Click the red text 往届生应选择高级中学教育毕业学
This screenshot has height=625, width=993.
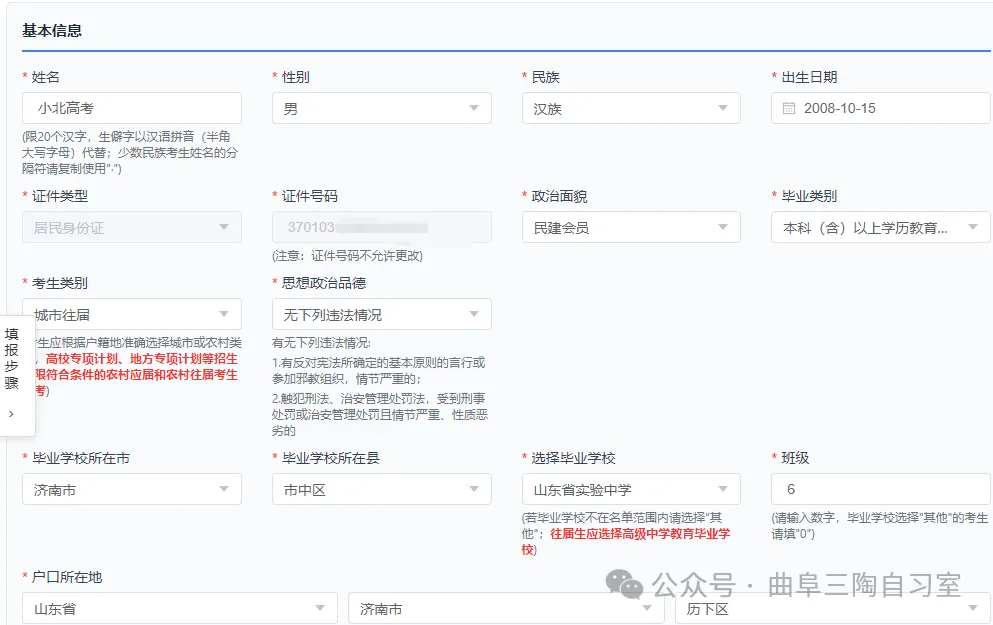pos(640,534)
